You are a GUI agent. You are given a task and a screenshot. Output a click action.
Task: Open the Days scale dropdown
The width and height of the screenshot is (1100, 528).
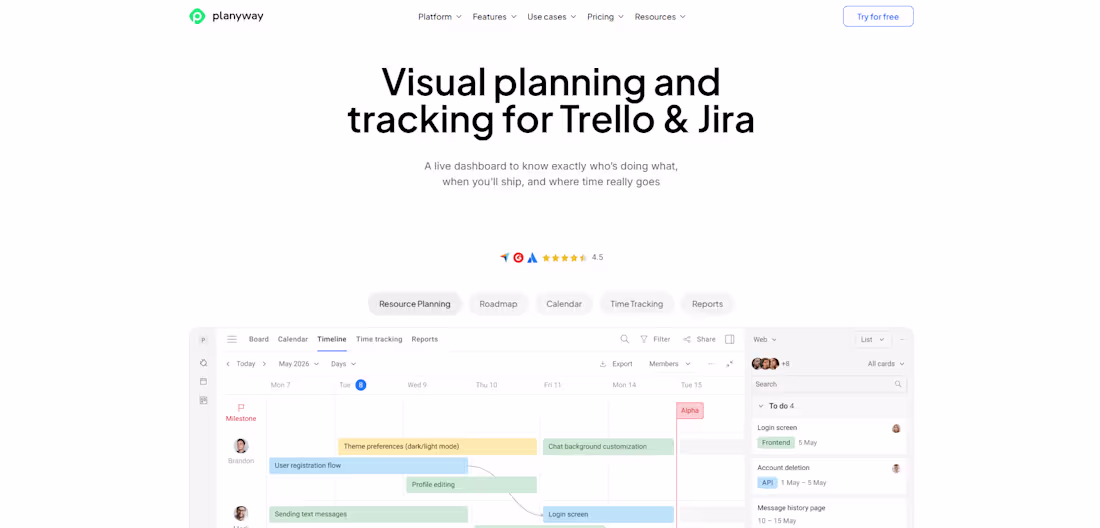(x=344, y=364)
